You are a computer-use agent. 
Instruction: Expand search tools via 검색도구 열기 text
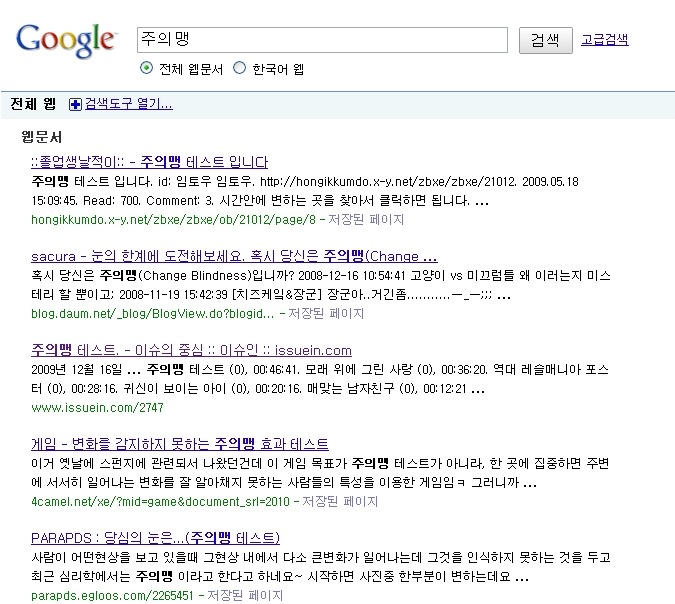128,104
